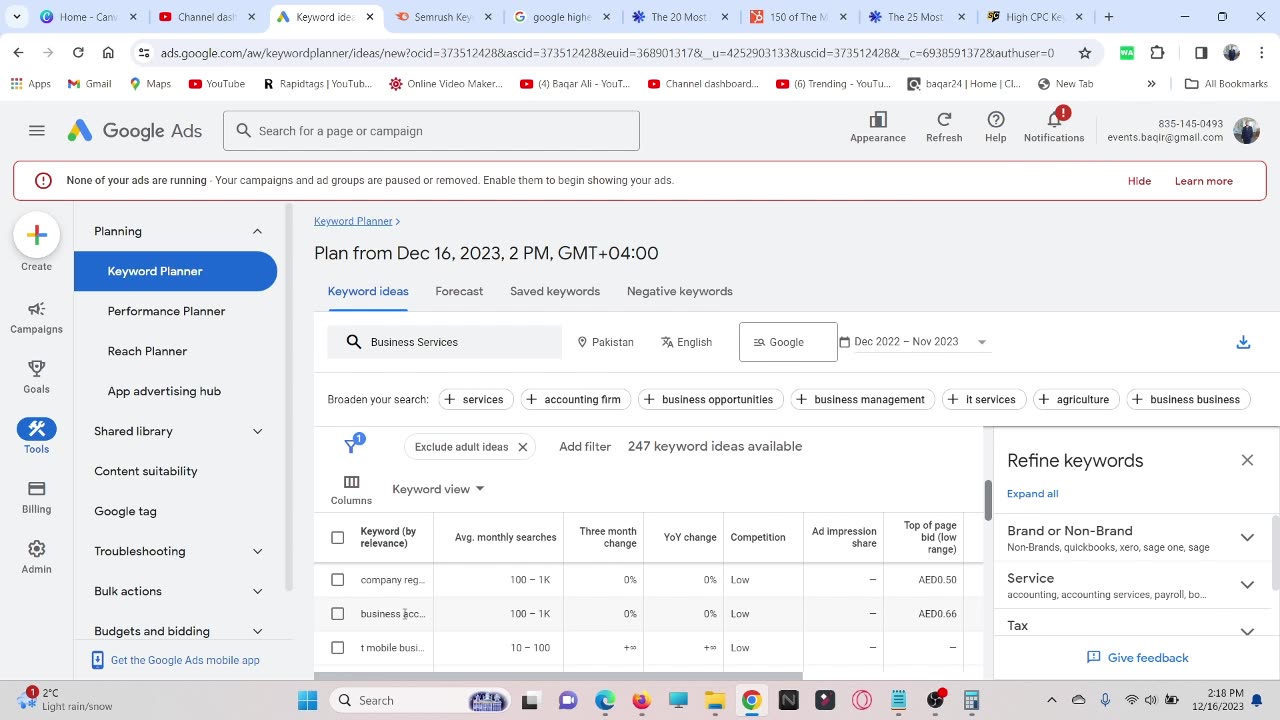Click the account profile avatar
The width and height of the screenshot is (1280, 720).
click(x=1246, y=131)
